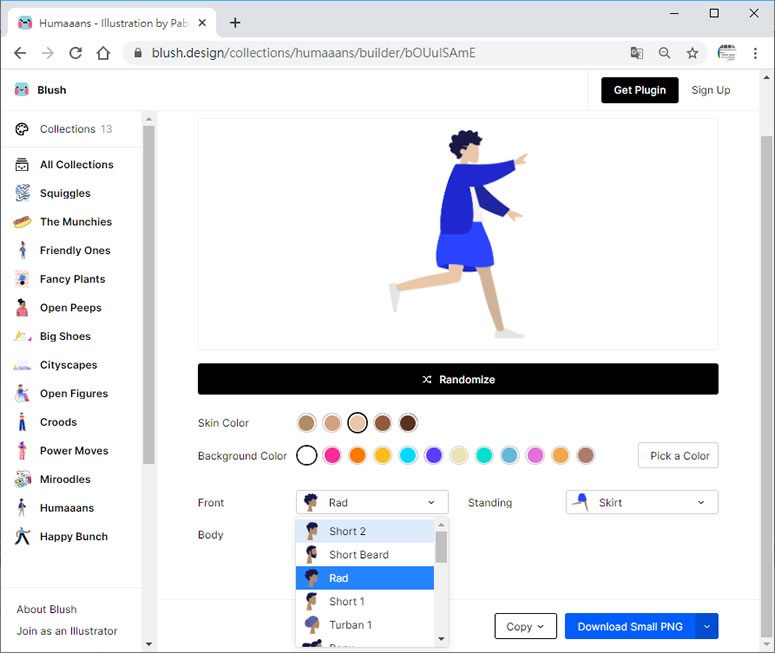Click the Open Peeps avatar icon
The height and width of the screenshot is (653, 775).
click(x=22, y=307)
